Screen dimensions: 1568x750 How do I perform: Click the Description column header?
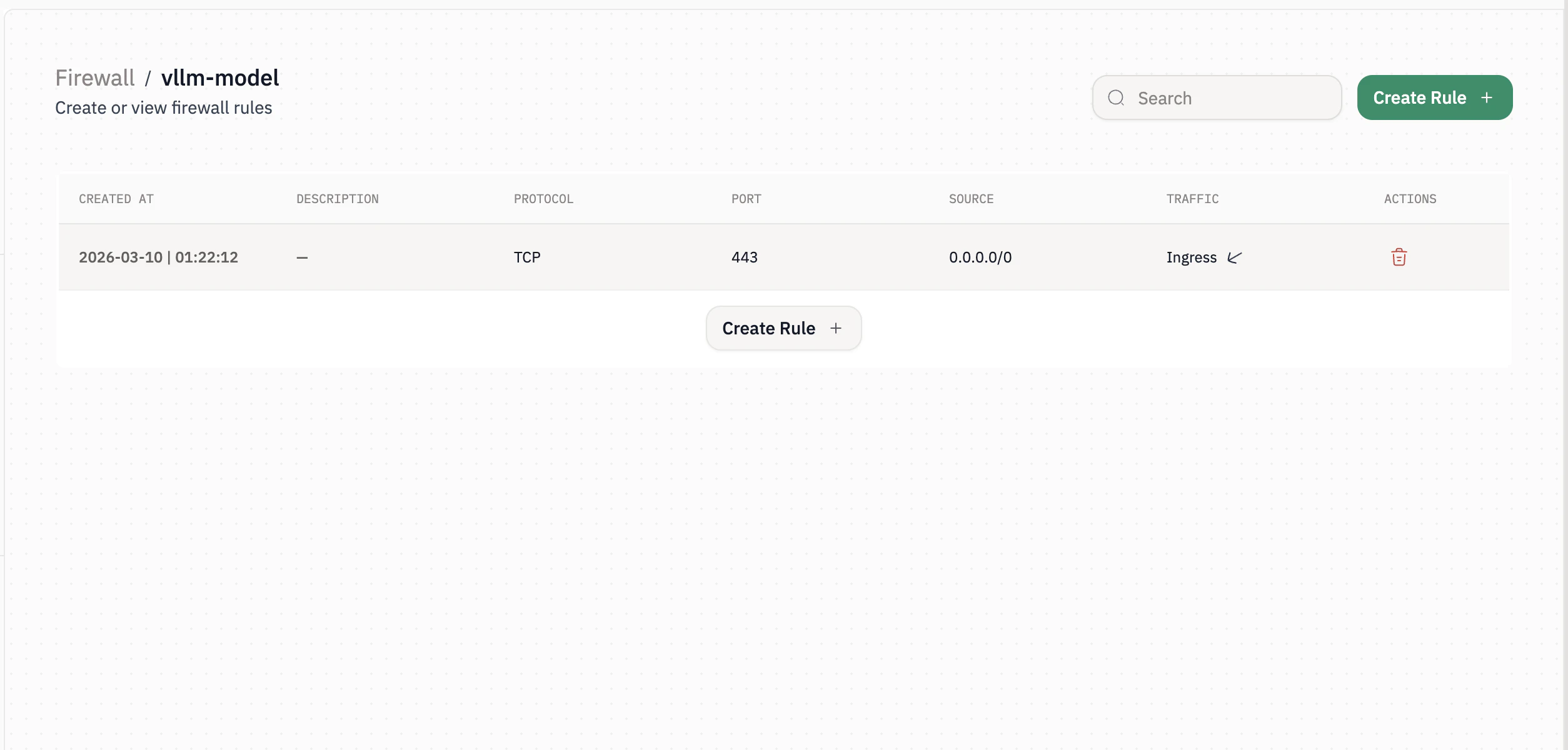(x=338, y=199)
